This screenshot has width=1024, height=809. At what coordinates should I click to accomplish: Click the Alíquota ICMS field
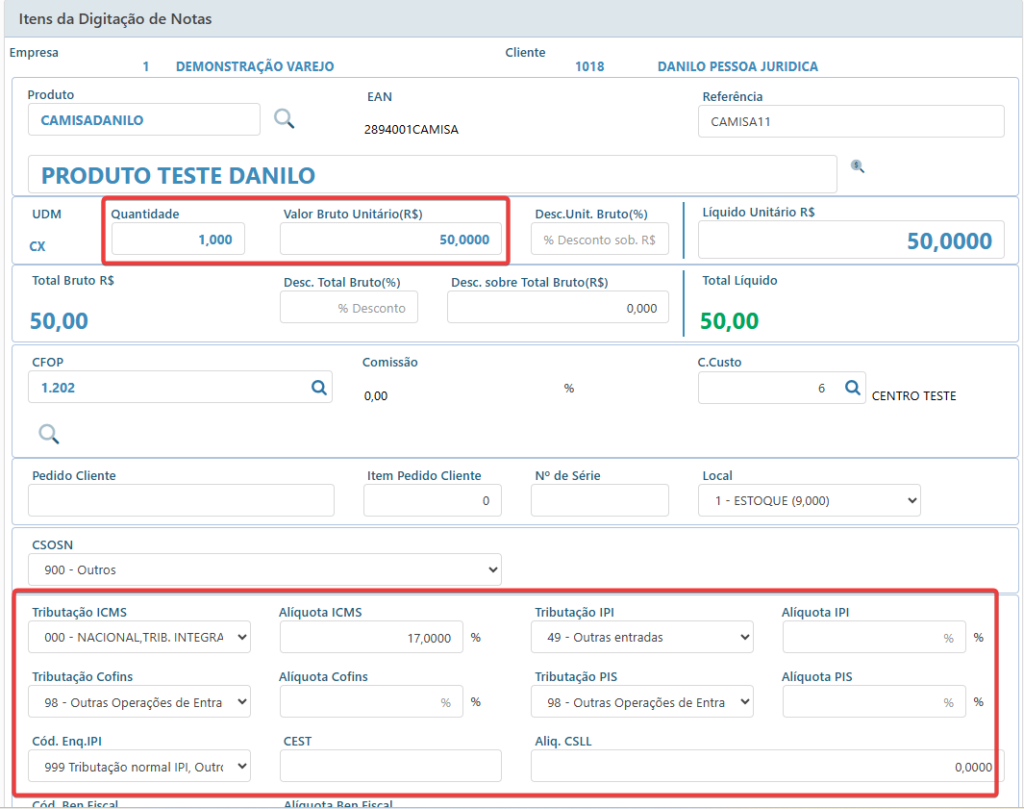[x=372, y=637]
